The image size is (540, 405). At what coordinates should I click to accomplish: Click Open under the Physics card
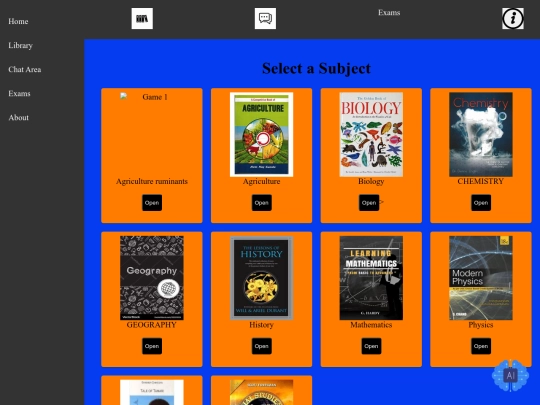[481, 346]
